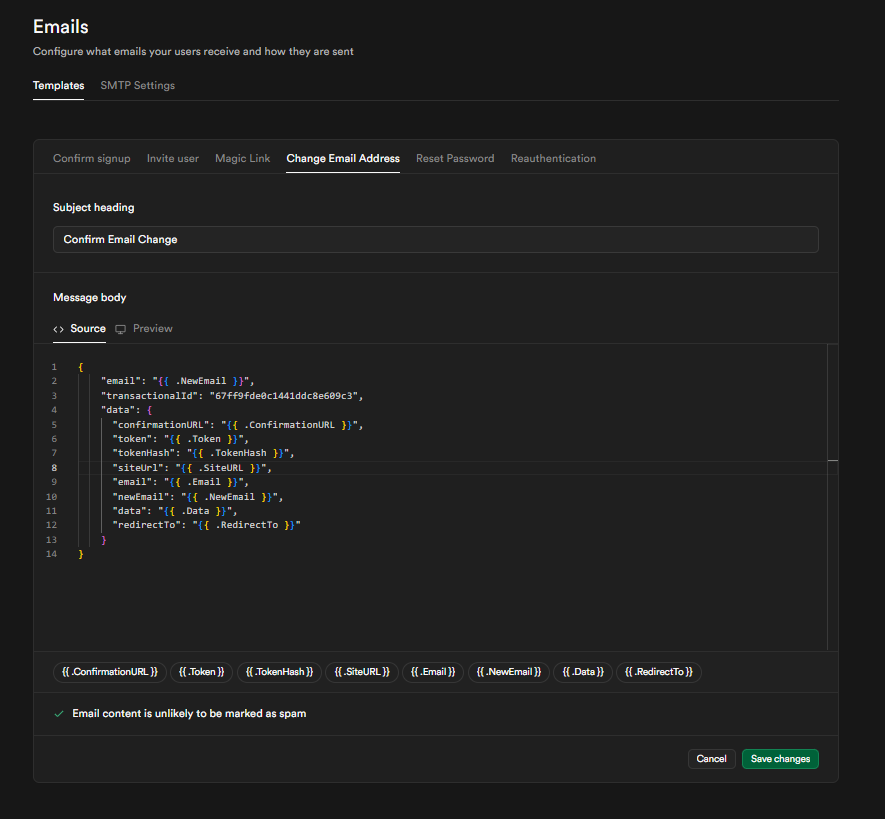Image resolution: width=885 pixels, height=819 pixels.
Task: Click the Preview monitor icon
Action: point(121,328)
